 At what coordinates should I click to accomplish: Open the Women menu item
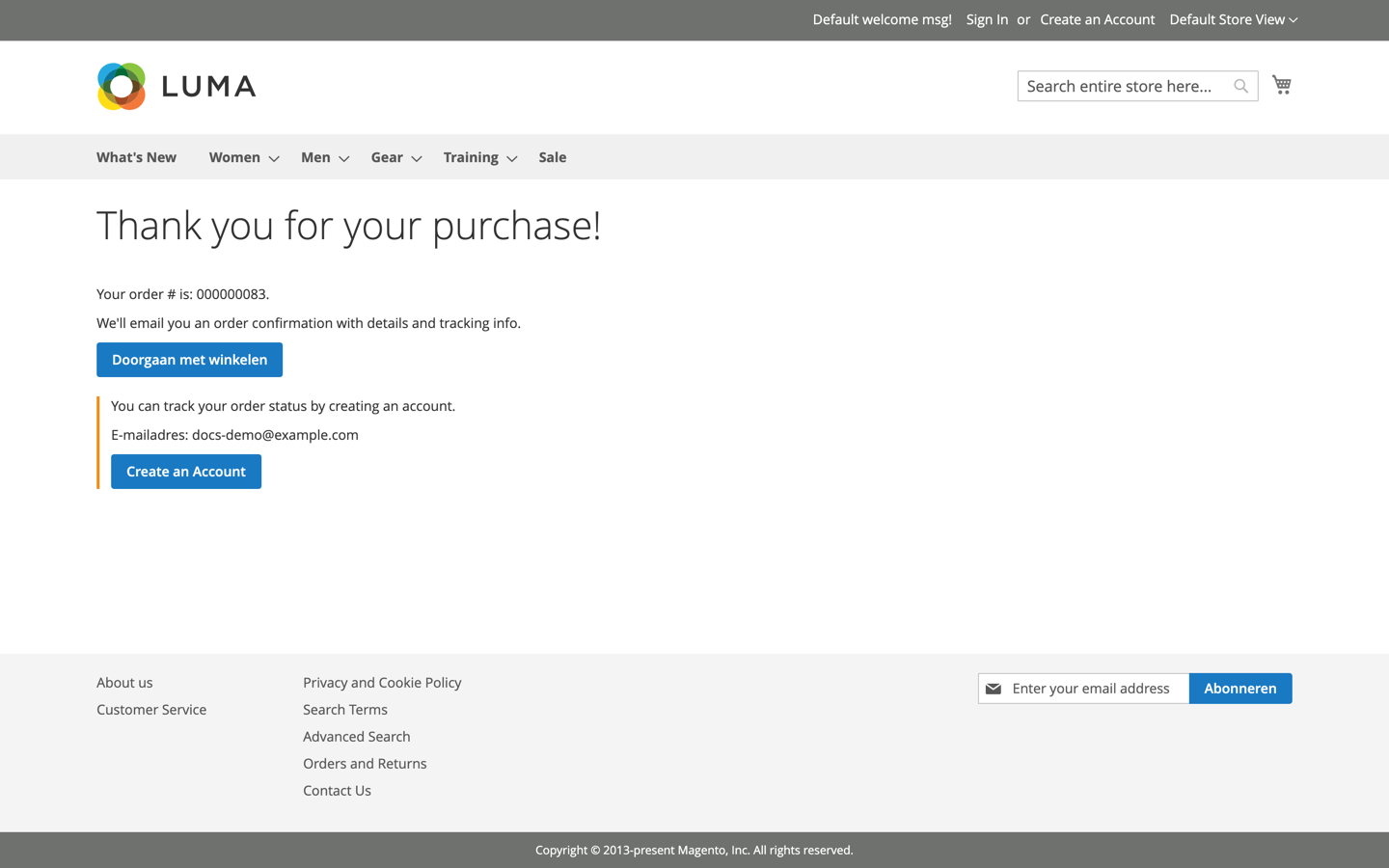pyautogui.click(x=234, y=157)
